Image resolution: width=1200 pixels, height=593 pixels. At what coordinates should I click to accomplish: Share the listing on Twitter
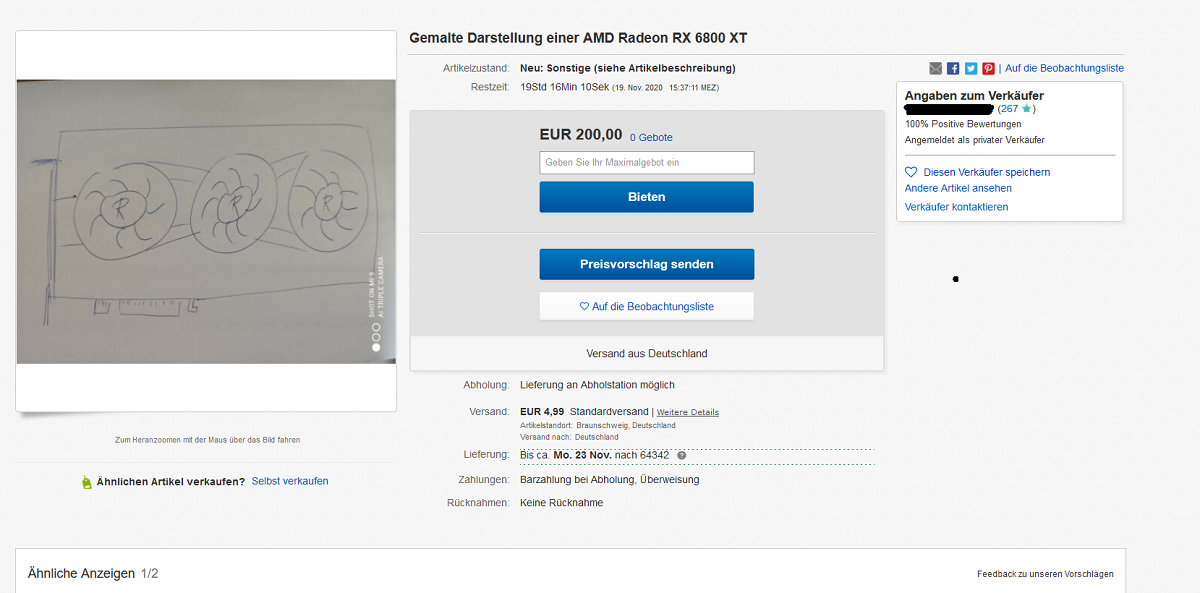click(970, 68)
